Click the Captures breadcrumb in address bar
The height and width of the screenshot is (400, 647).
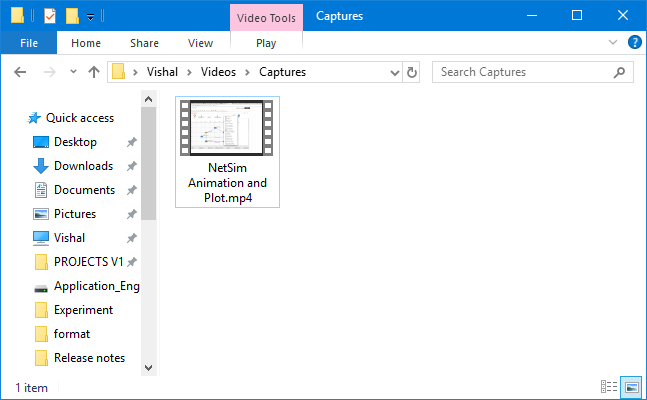283,72
